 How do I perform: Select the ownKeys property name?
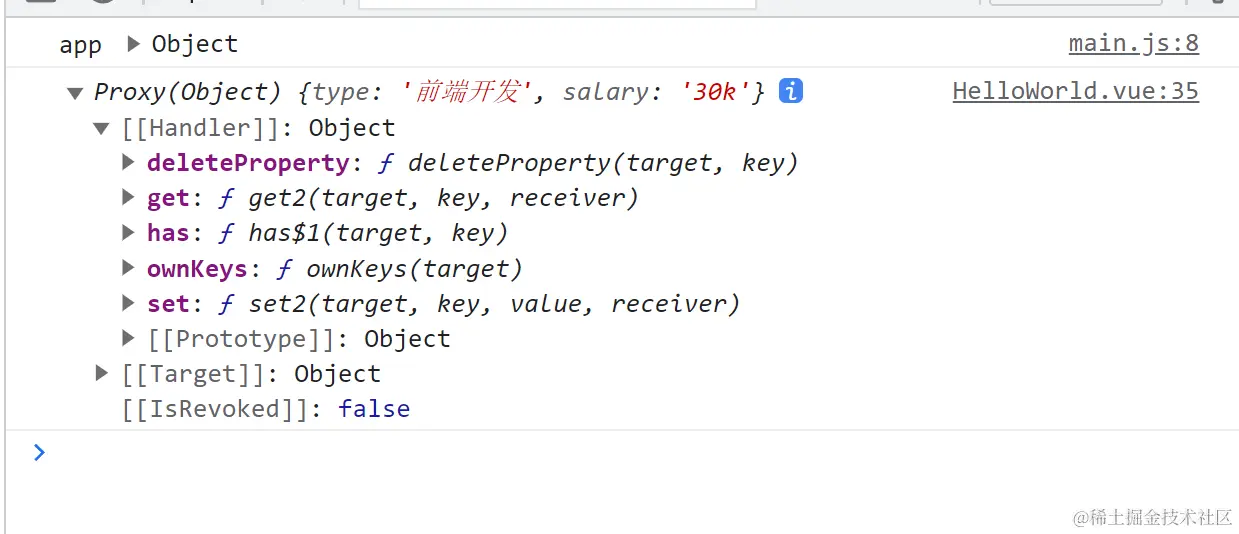point(197,268)
